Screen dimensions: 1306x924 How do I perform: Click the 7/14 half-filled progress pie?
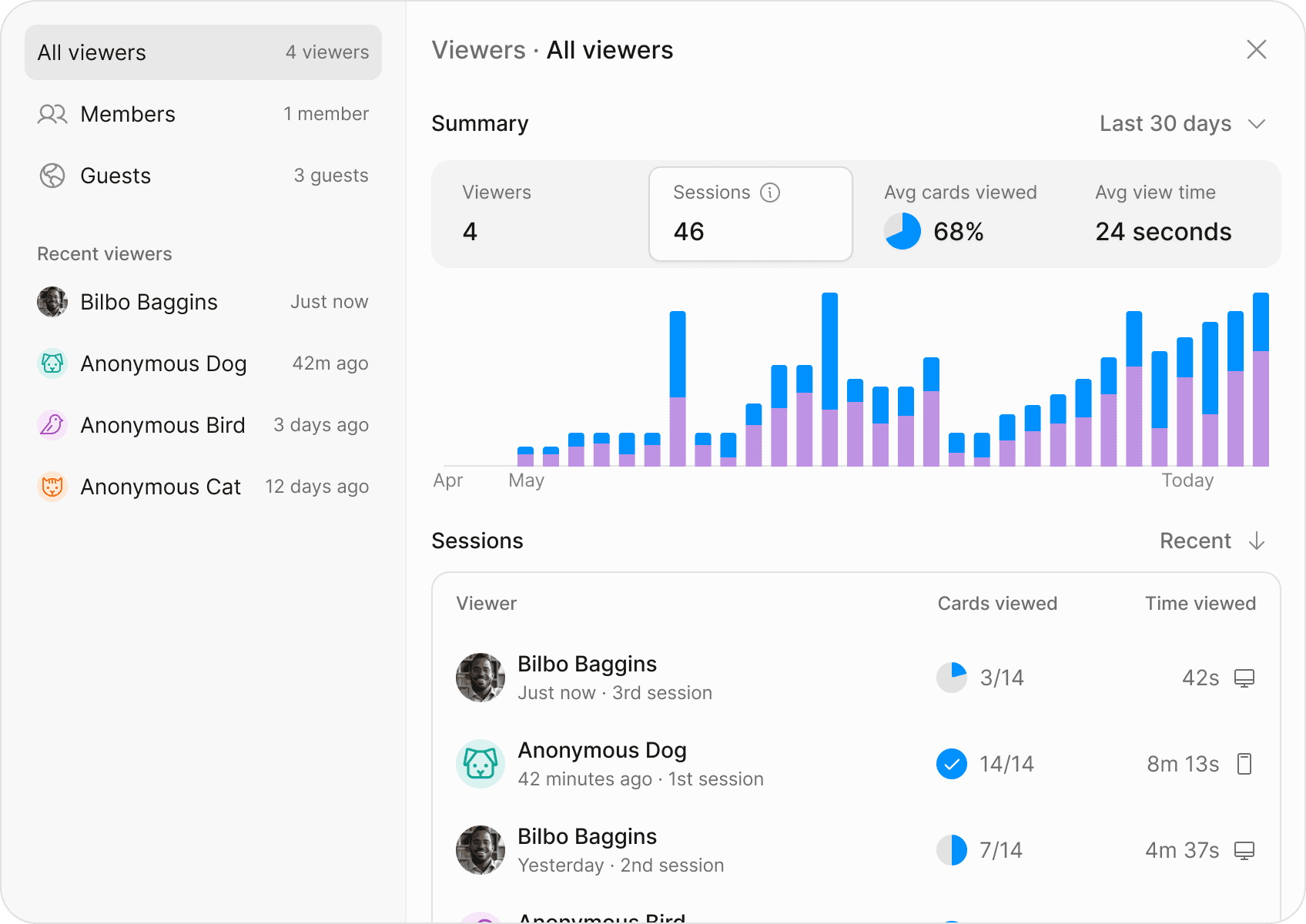tap(952, 850)
